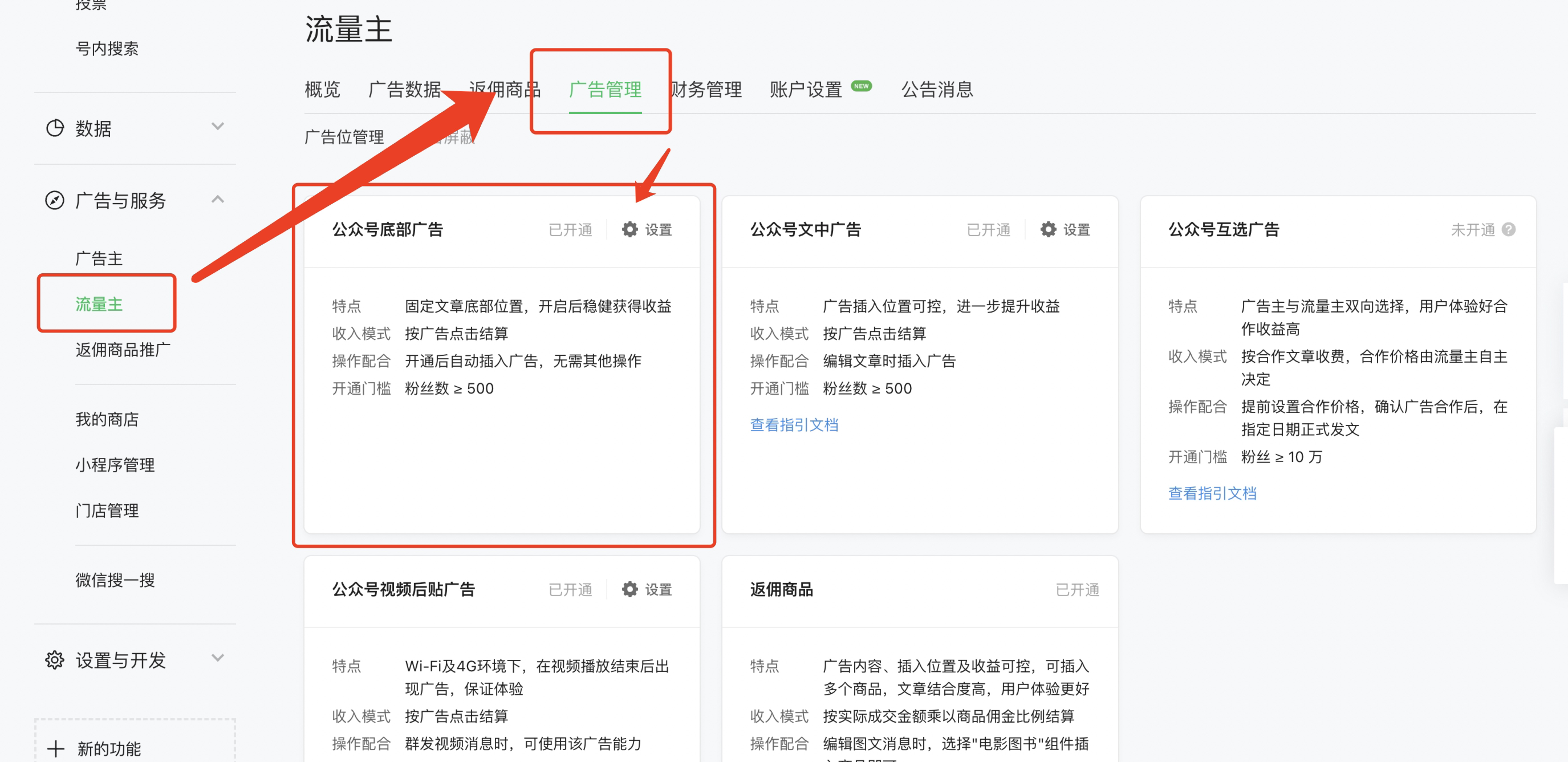The height and width of the screenshot is (762, 1568).
Task: Click question mark icon beside 未开通
Action: (1508, 230)
